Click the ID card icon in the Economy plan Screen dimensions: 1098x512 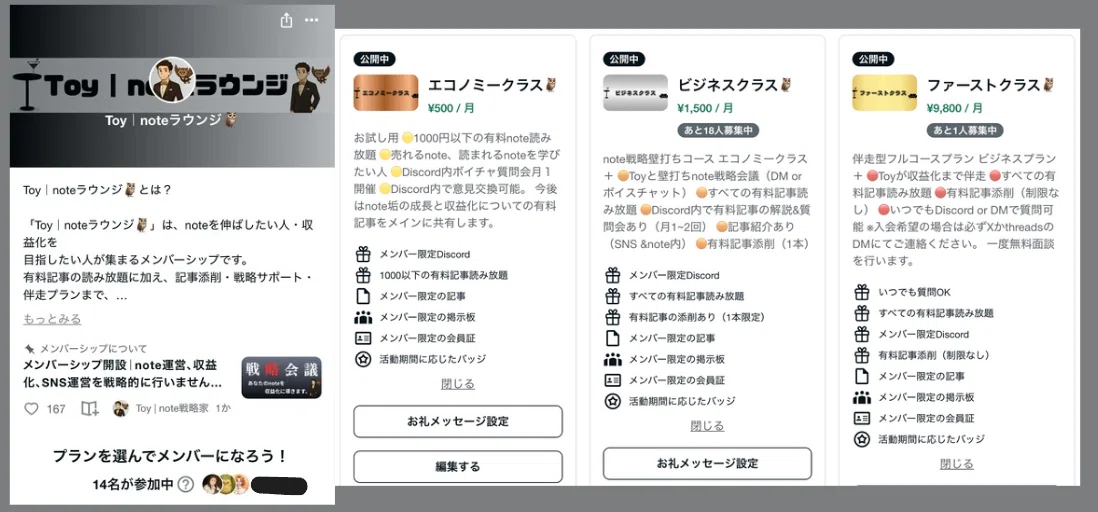point(363,338)
